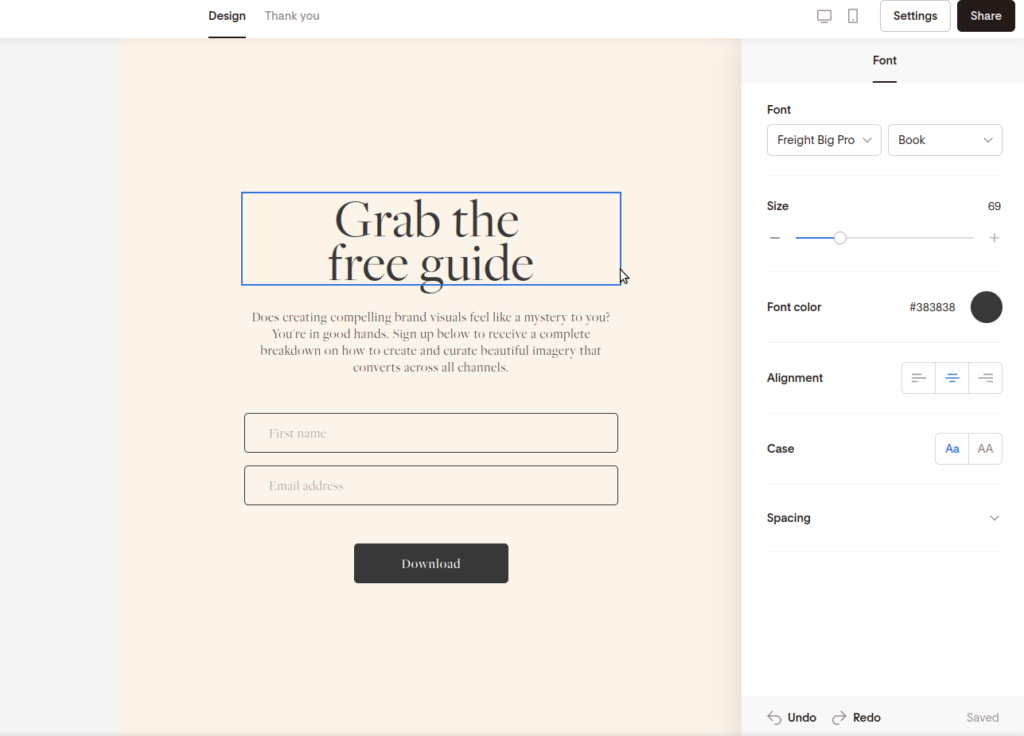Set case to normal Aa
This screenshot has height=736, width=1024.
(x=952, y=449)
